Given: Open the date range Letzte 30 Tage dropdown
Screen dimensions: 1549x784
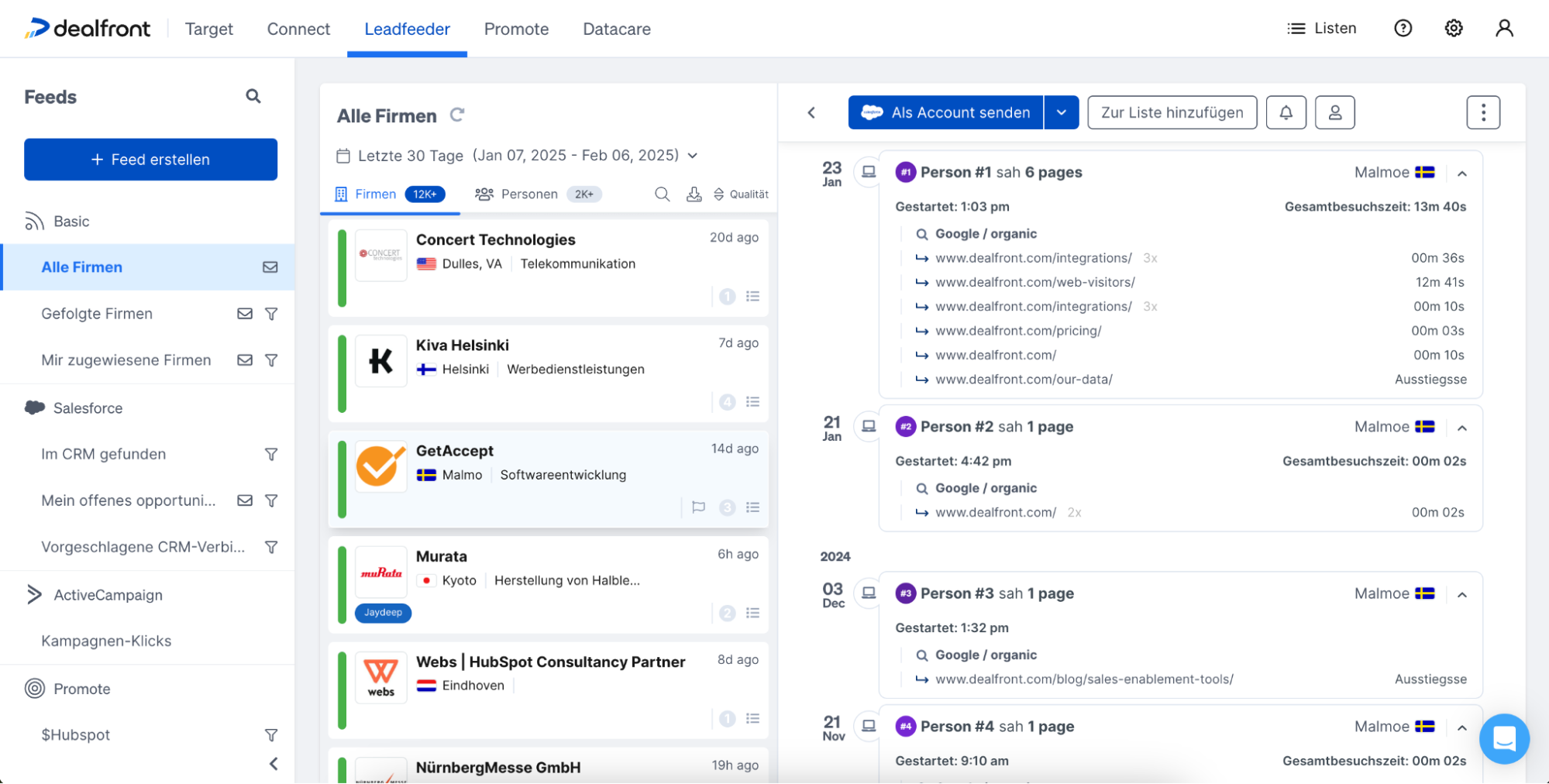Looking at the screenshot, I should [x=517, y=156].
